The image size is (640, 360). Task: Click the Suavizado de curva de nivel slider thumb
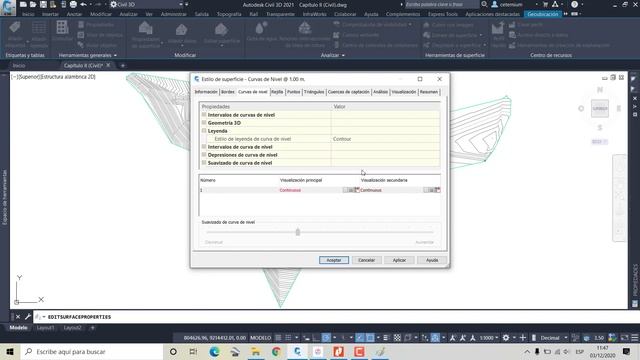tap(298, 232)
